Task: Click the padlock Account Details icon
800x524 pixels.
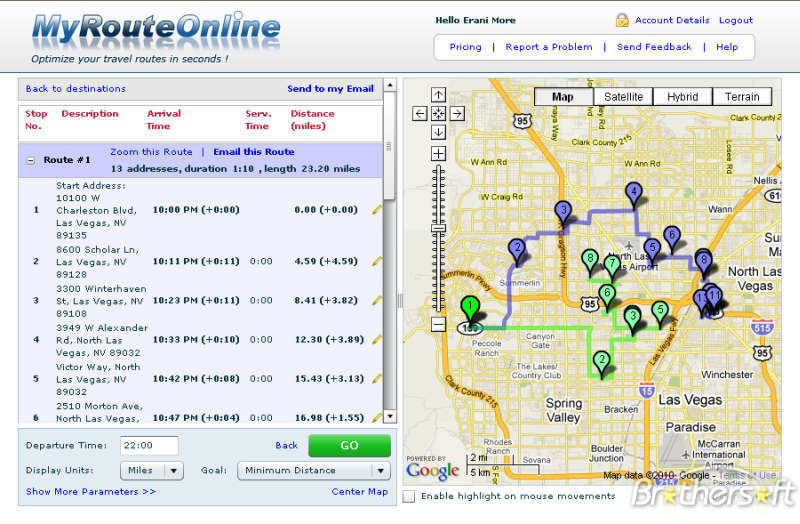Action: point(622,20)
